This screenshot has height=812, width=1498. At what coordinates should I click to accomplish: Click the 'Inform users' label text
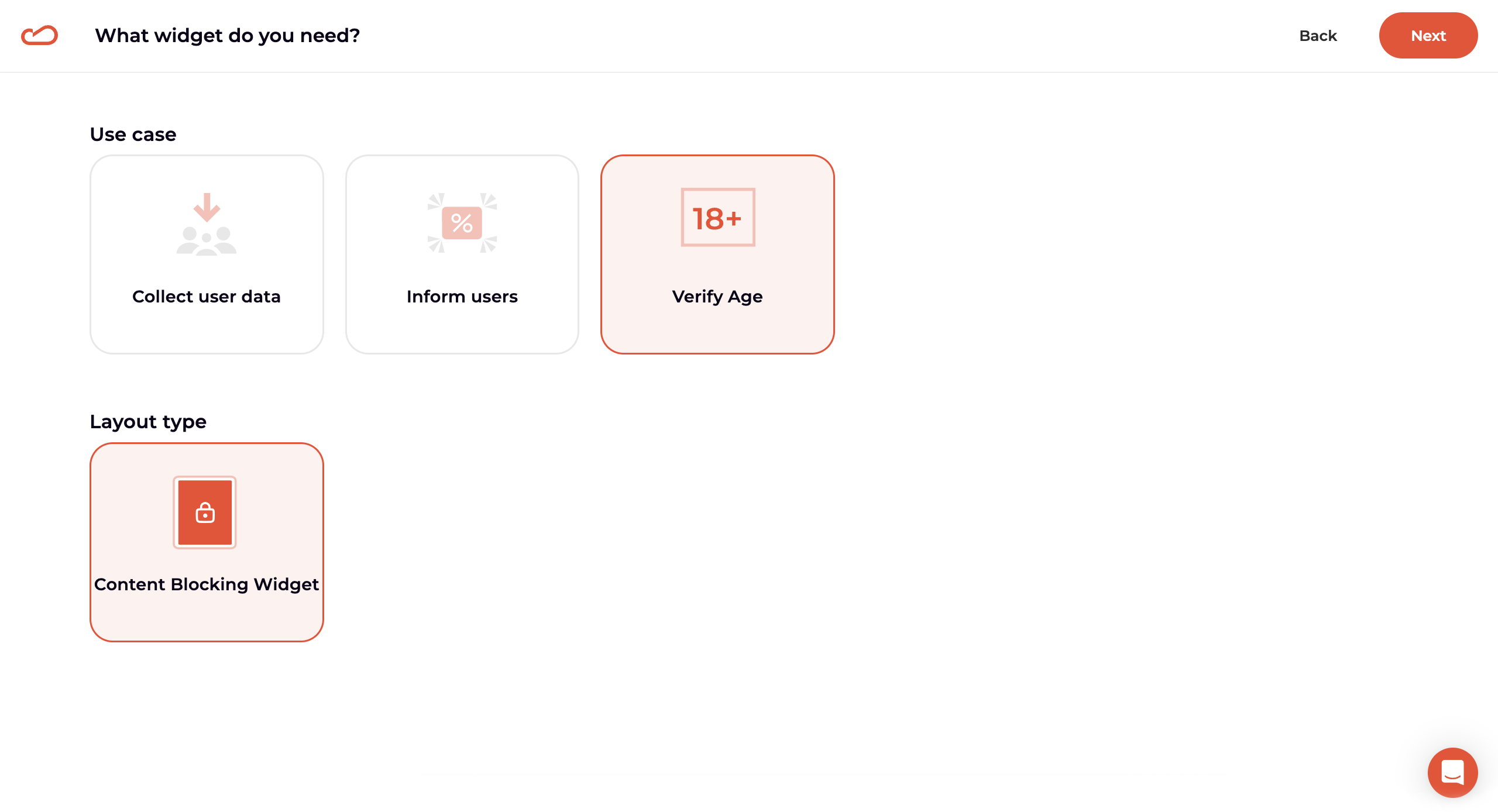[462, 297]
